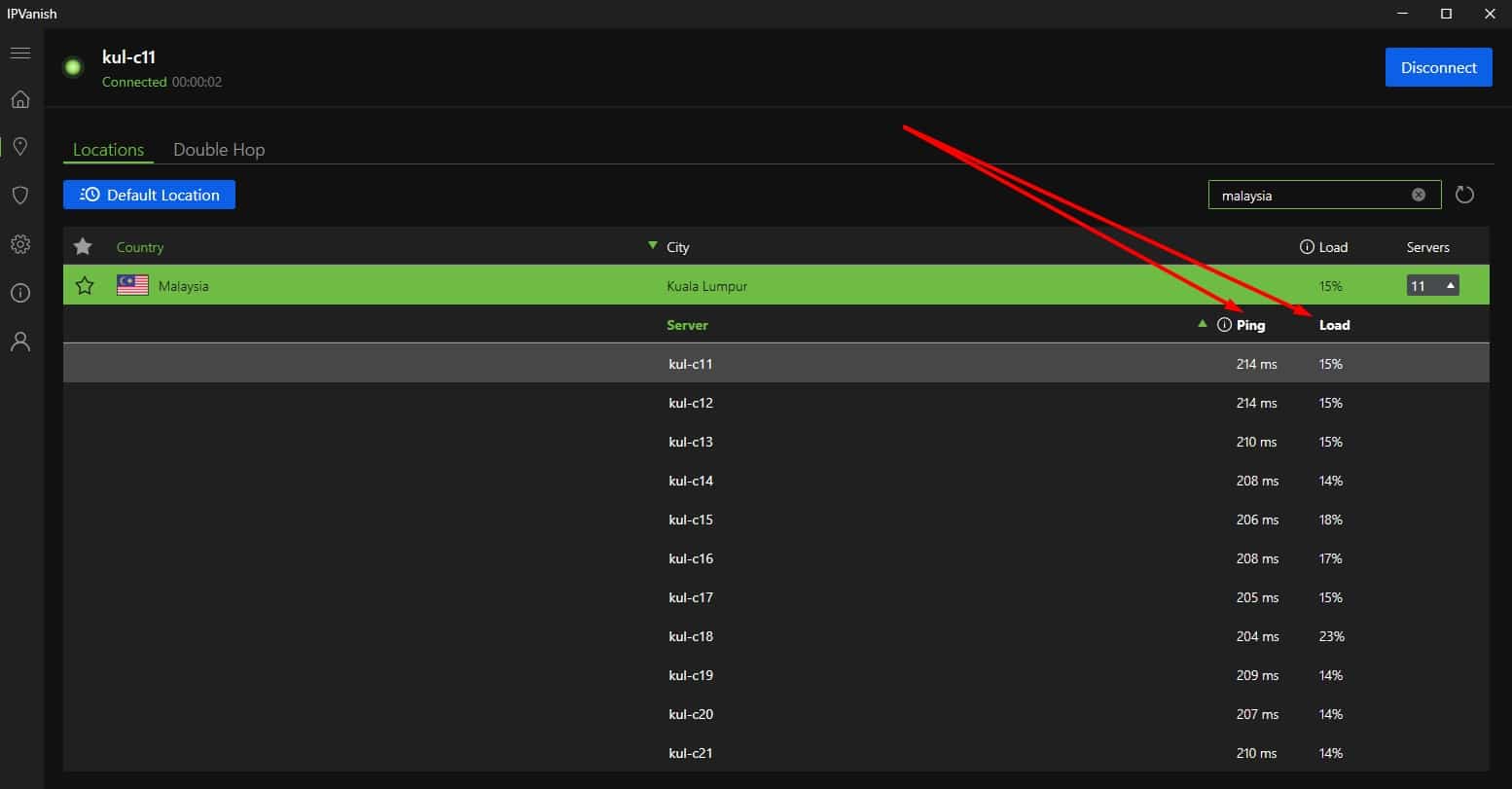Clear the malaysia search text
The width and height of the screenshot is (1512, 789).
(1419, 195)
